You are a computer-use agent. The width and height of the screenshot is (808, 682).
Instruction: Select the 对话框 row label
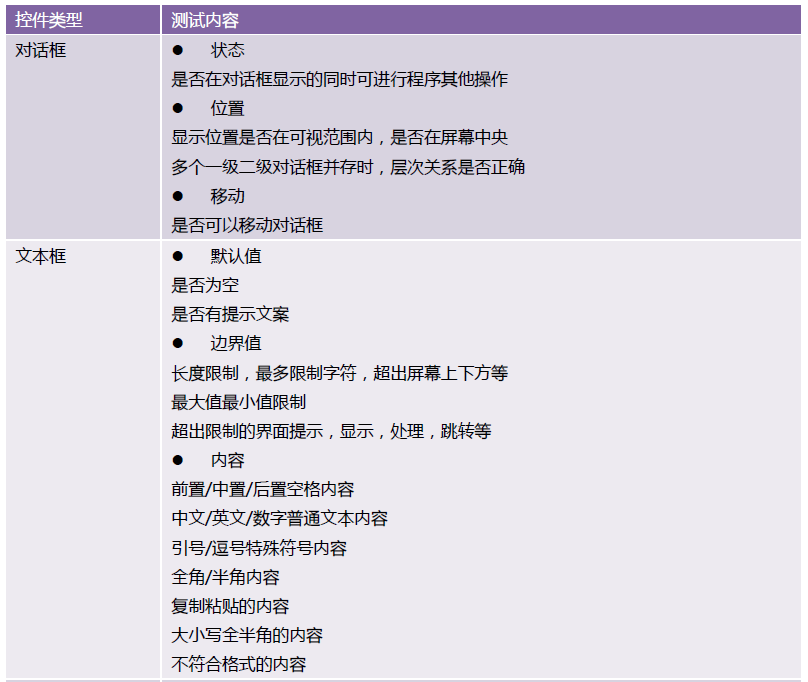(40, 51)
